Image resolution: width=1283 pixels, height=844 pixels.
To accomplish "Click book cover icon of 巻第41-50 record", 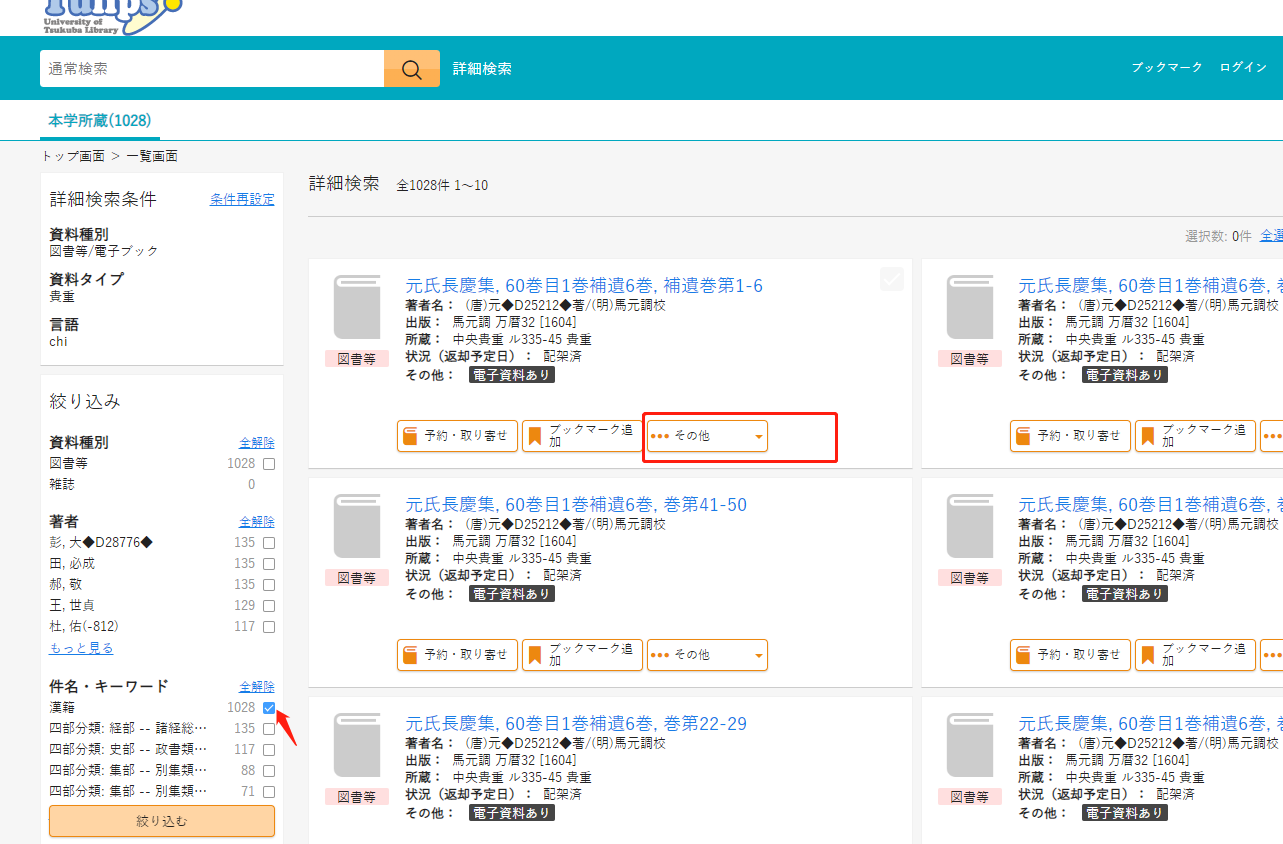I will point(357,526).
